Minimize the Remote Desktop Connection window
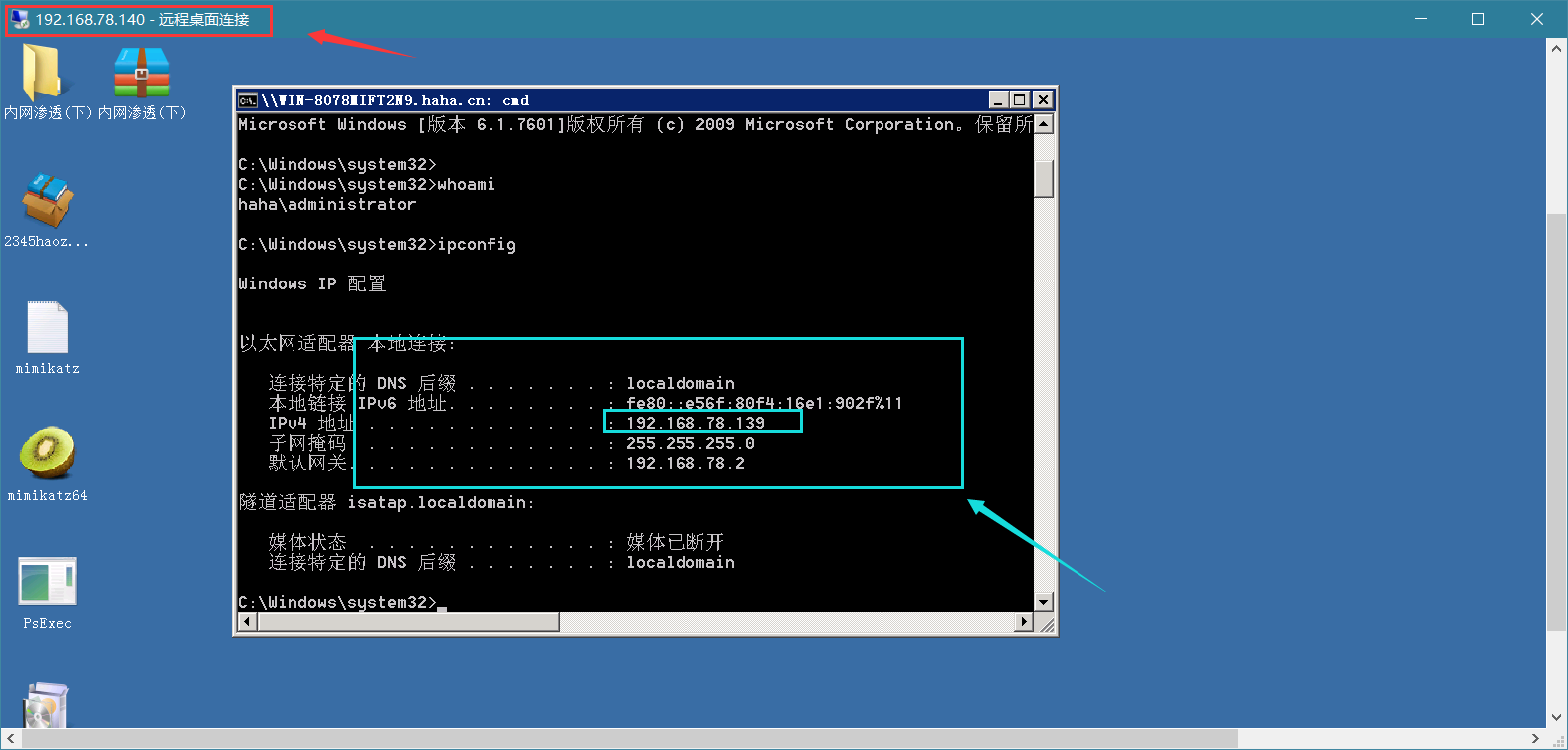1568x750 pixels. pos(1421,19)
